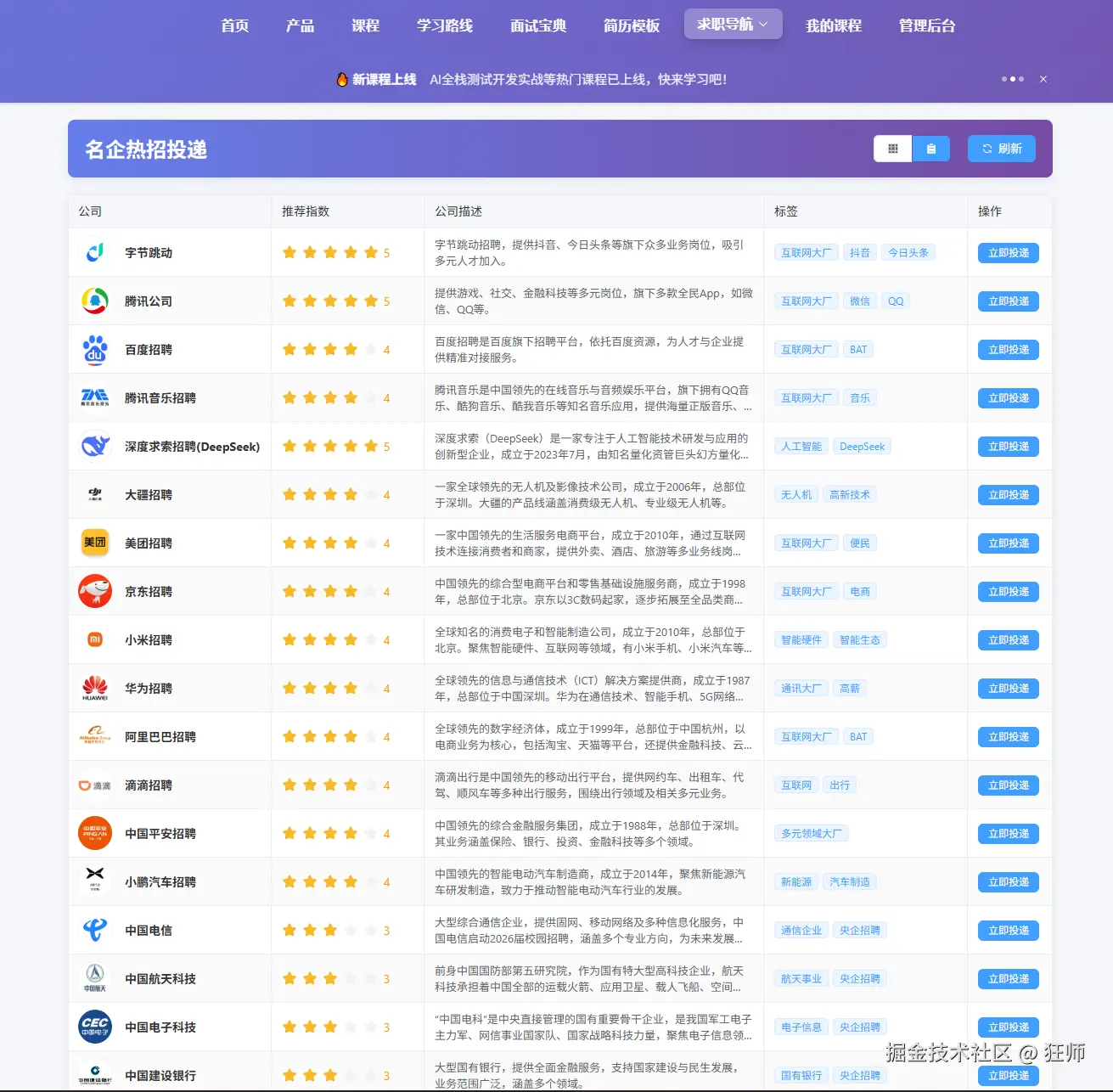Go to 首页 in navigation
The image size is (1113, 1092).
235,25
